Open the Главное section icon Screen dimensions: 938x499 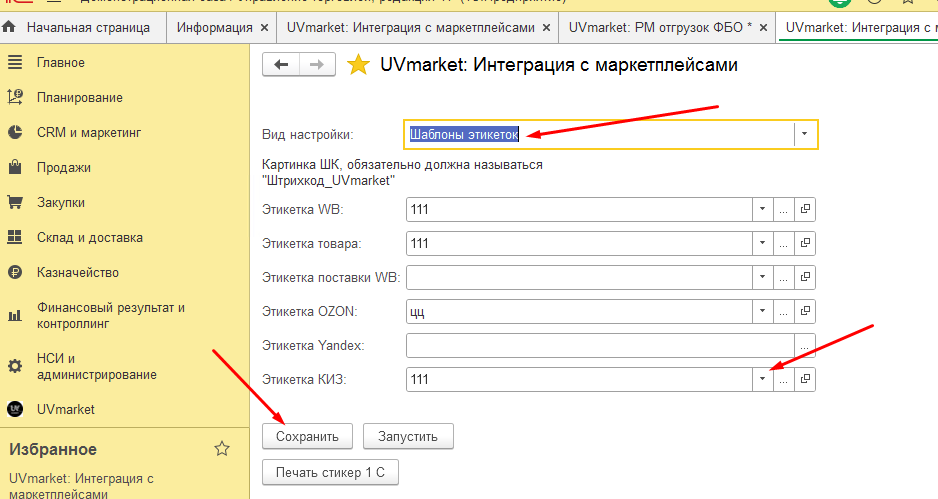pyautogui.click(x=15, y=62)
